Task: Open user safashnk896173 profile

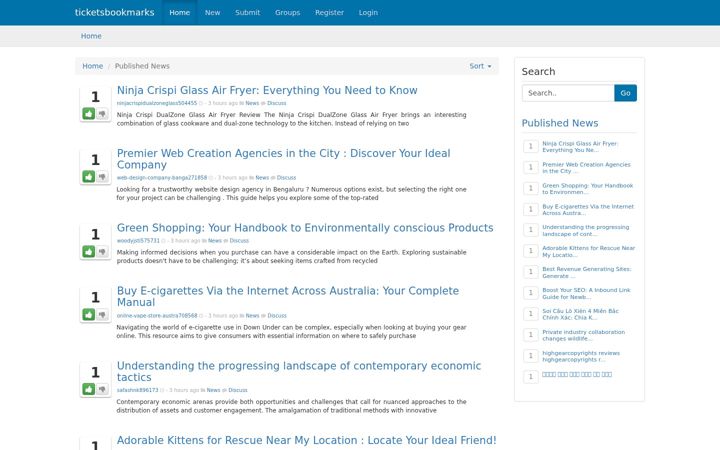Action: [x=137, y=390]
